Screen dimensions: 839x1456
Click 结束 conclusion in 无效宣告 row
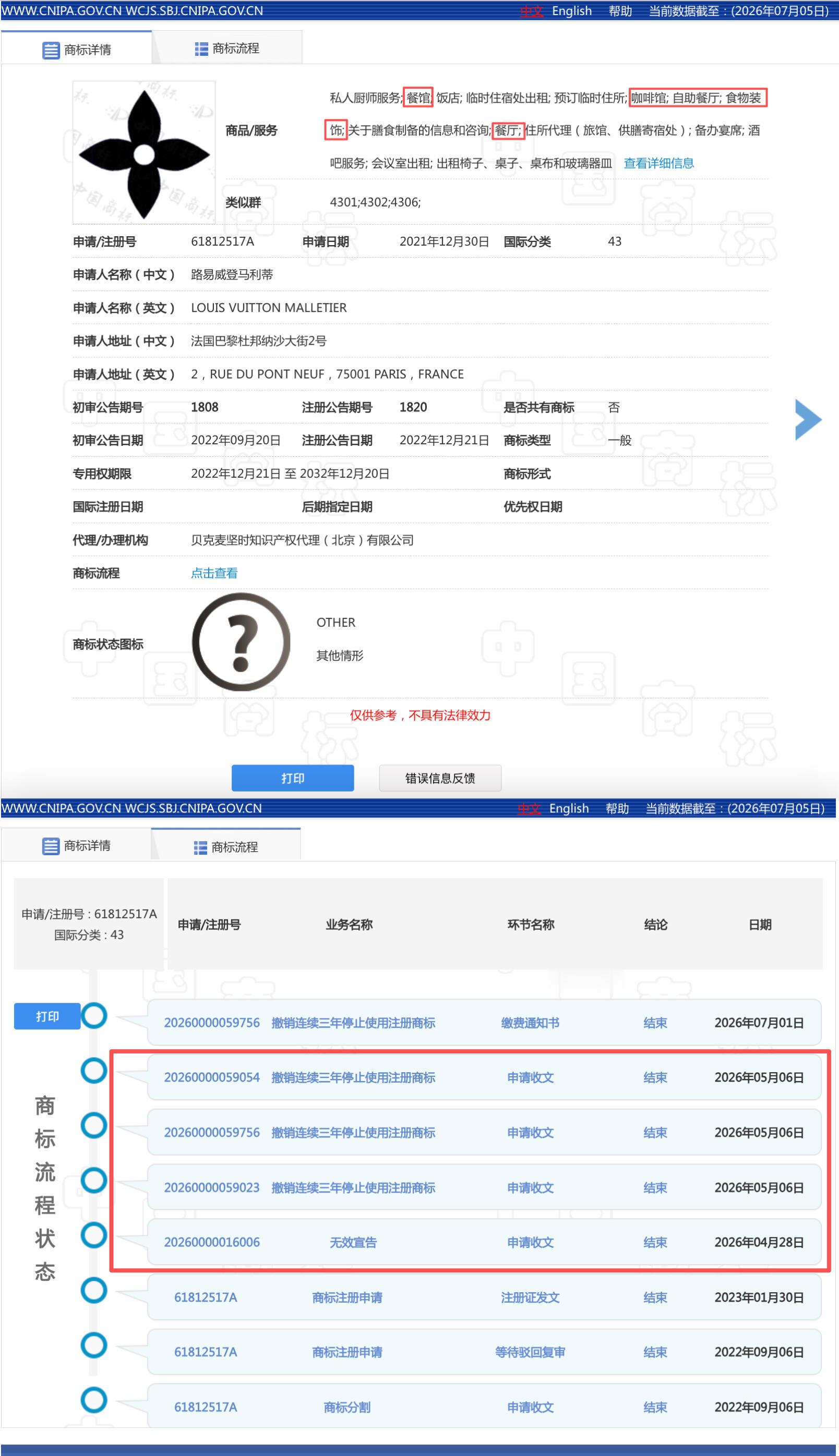pos(655,1242)
